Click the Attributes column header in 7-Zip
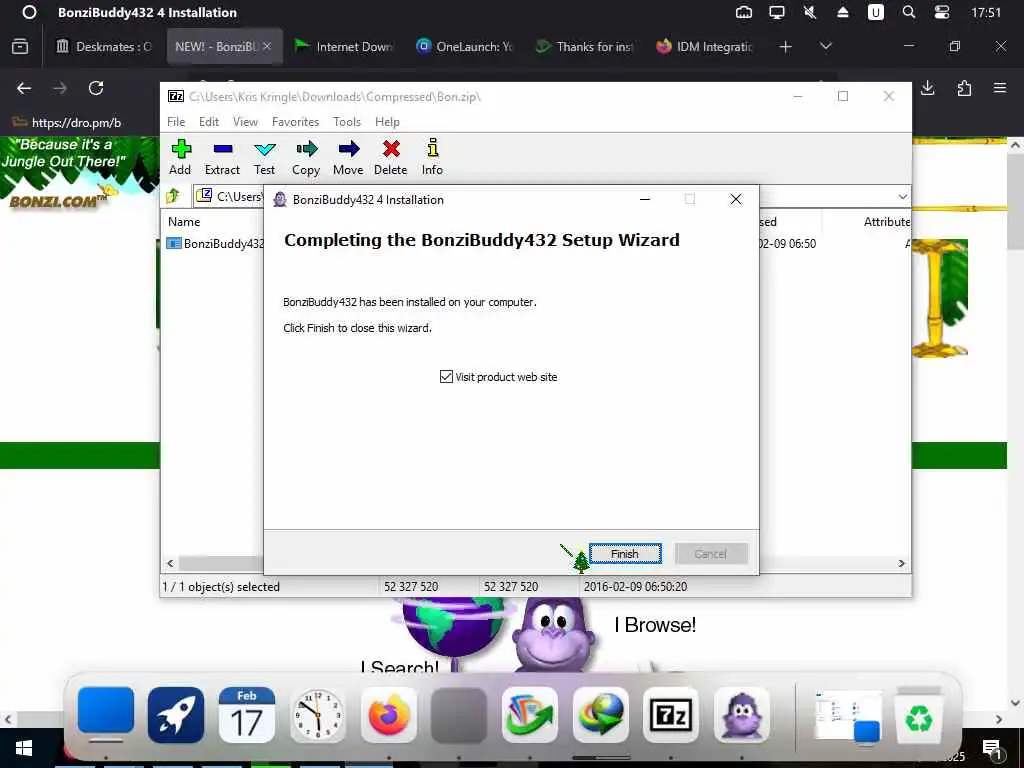The height and width of the screenshot is (768, 1024). click(x=886, y=222)
